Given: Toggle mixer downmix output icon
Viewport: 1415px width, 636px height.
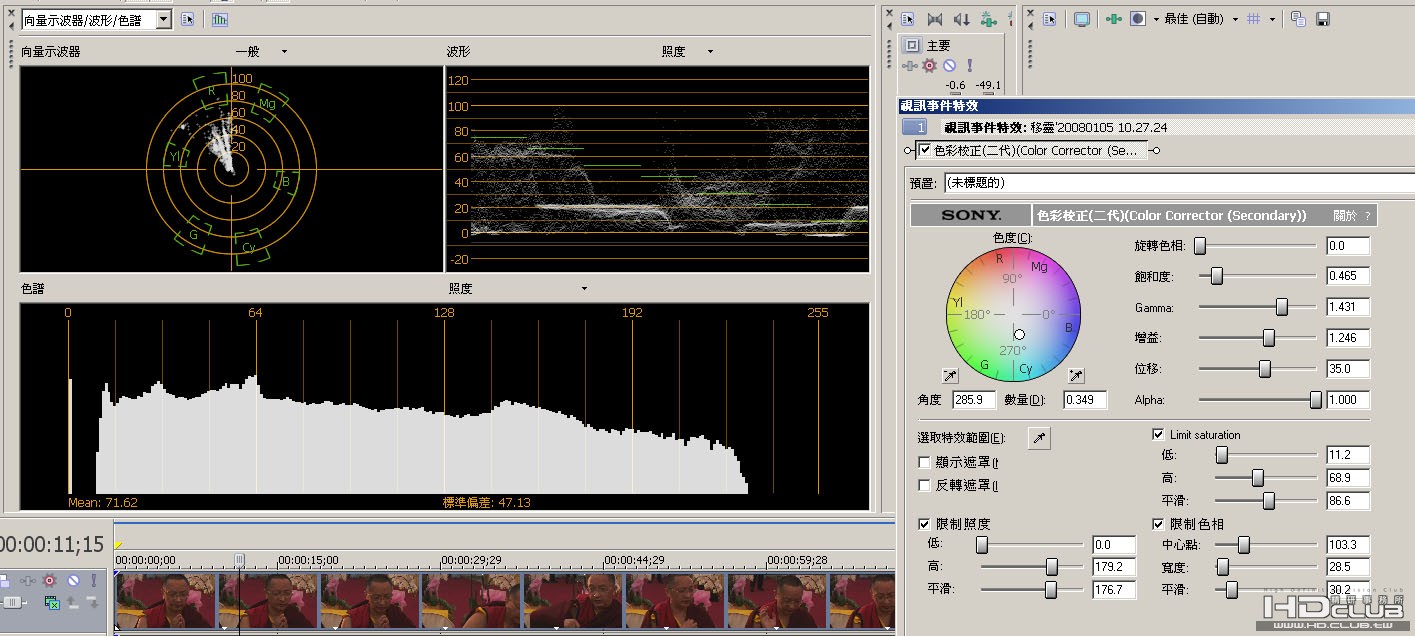Looking at the screenshot, I should [935, 19].
